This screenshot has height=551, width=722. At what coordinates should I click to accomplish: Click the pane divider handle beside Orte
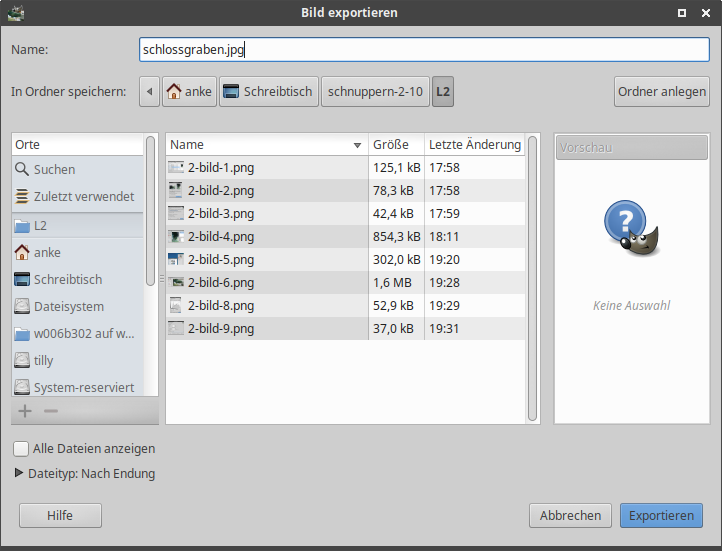point(162,278)
